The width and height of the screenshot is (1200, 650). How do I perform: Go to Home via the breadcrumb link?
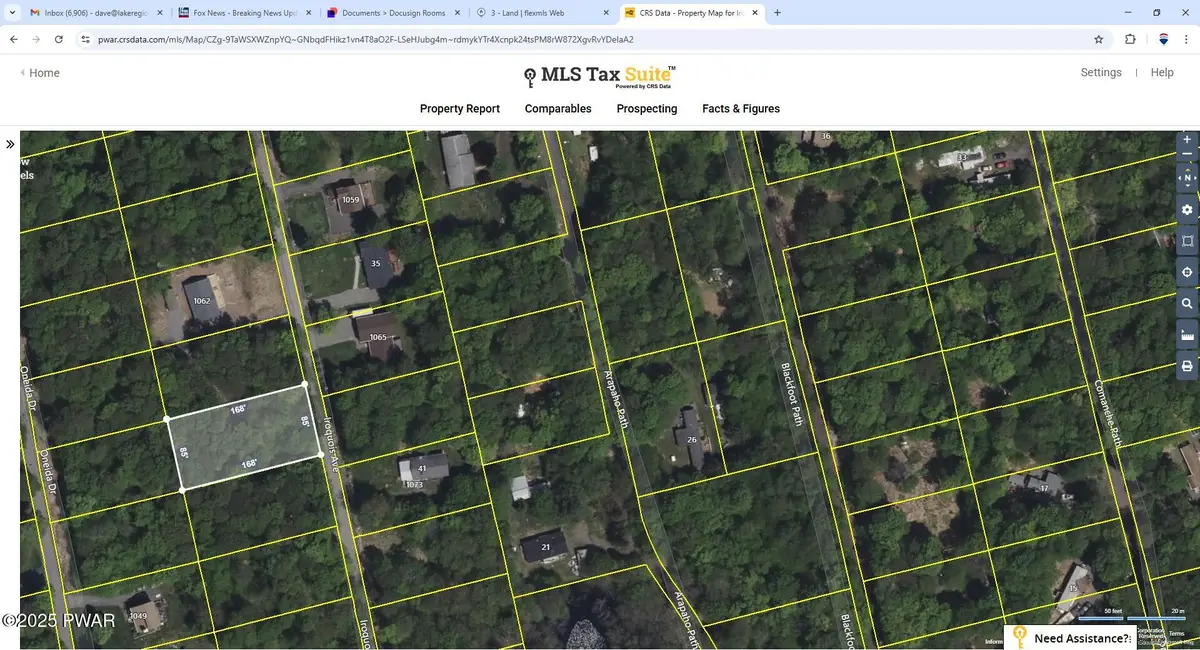[43, 72]
